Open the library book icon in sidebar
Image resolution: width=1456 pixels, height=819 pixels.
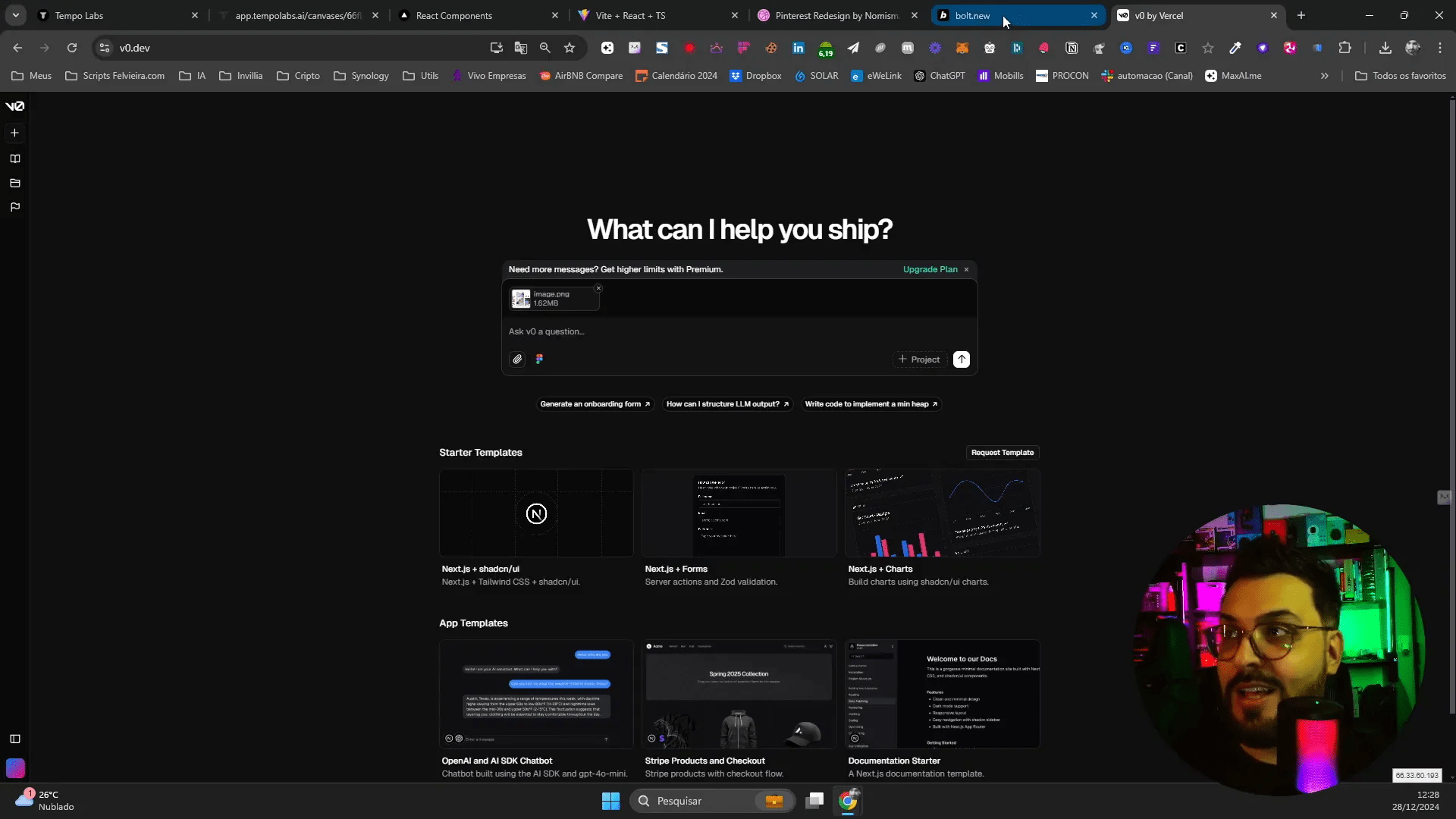click(14, 158)
